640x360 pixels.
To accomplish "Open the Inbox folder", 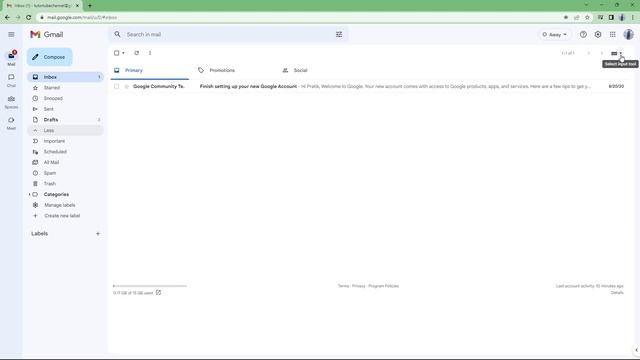I will [65, 77].
